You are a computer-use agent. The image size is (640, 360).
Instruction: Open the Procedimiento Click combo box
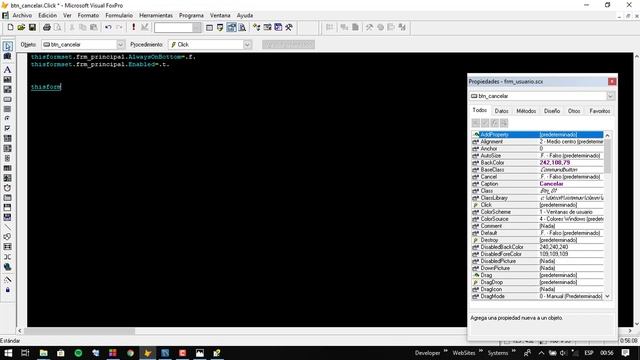(x=210, y=44)
